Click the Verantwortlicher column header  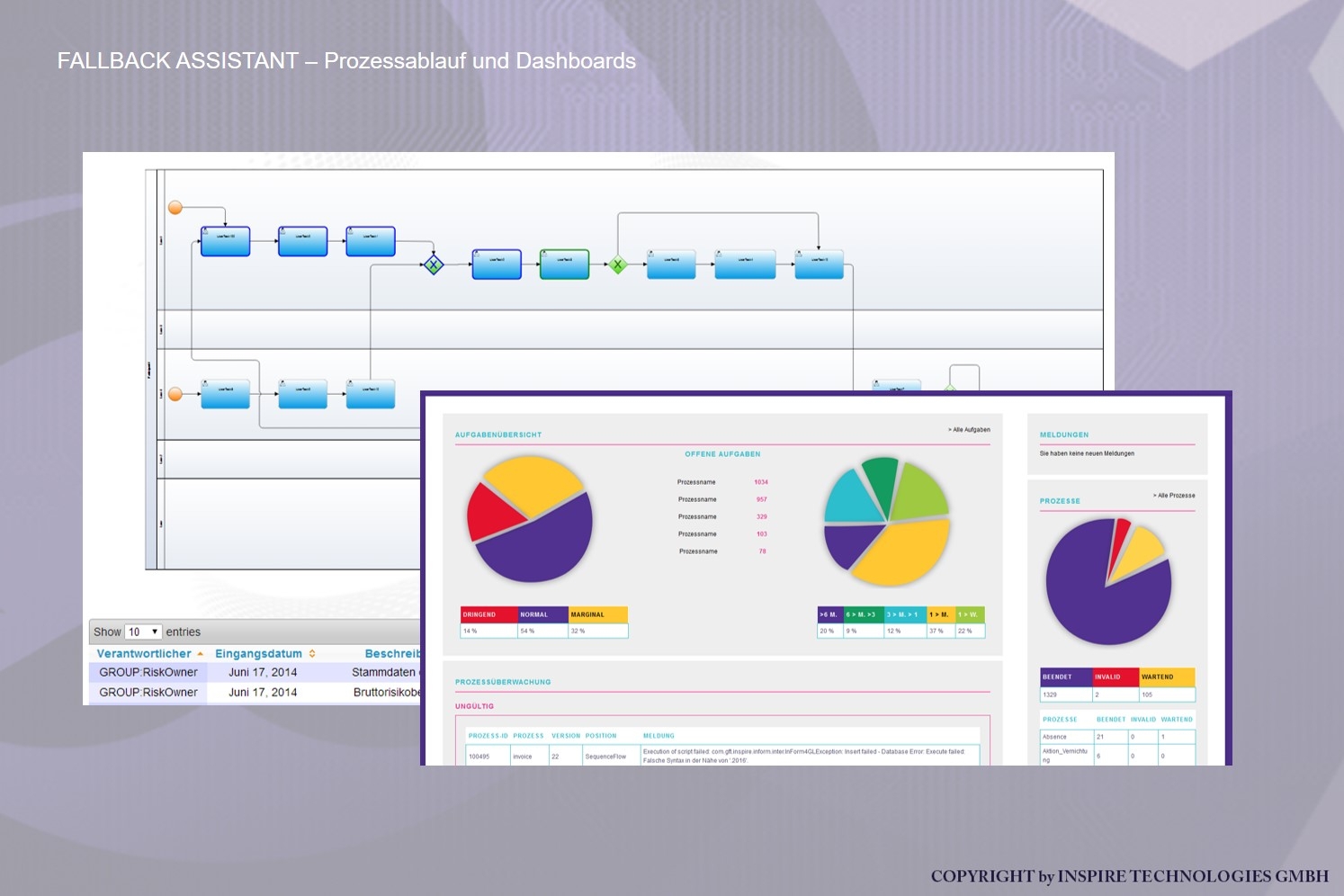click(144, 654)
